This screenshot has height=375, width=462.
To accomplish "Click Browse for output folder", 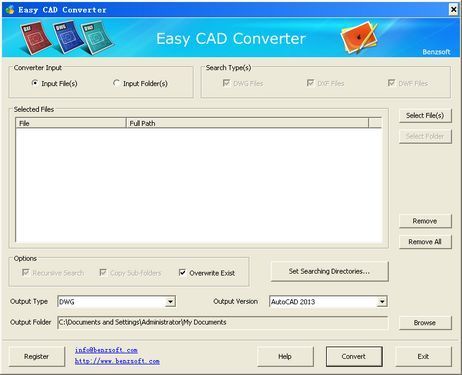I will tap(425, 323).
